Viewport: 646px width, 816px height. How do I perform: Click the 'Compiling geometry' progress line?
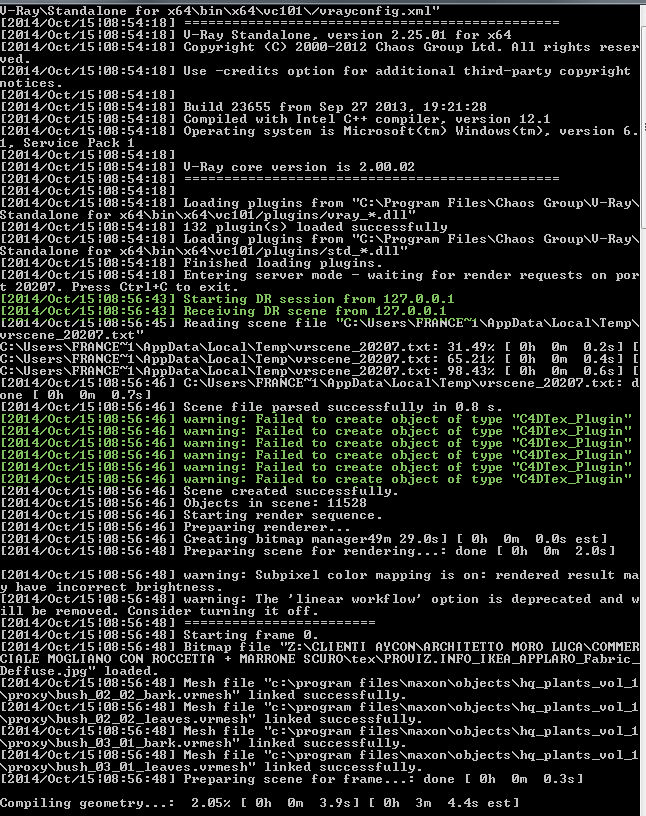click(x=260, y=803)
